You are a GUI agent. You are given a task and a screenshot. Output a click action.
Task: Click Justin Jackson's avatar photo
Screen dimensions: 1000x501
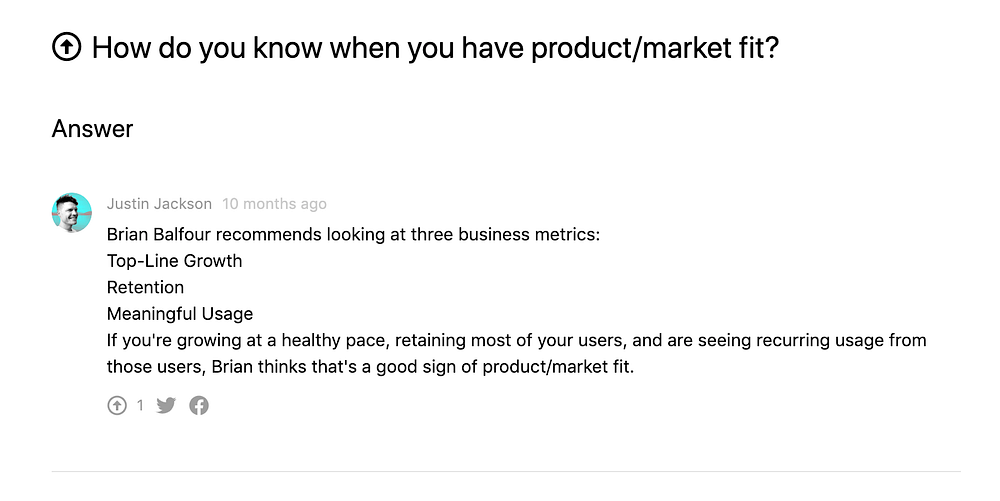(x=72, y=212)
